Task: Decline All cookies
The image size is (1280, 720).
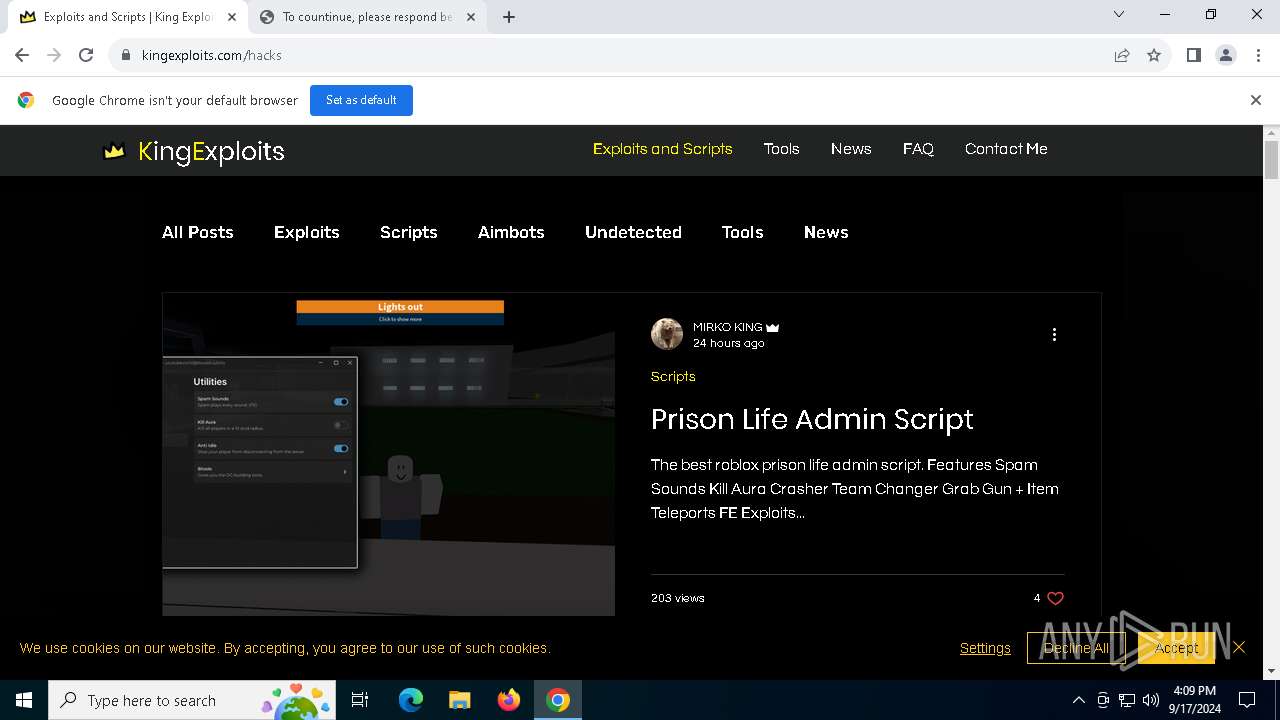Action: click(1076, 648)
